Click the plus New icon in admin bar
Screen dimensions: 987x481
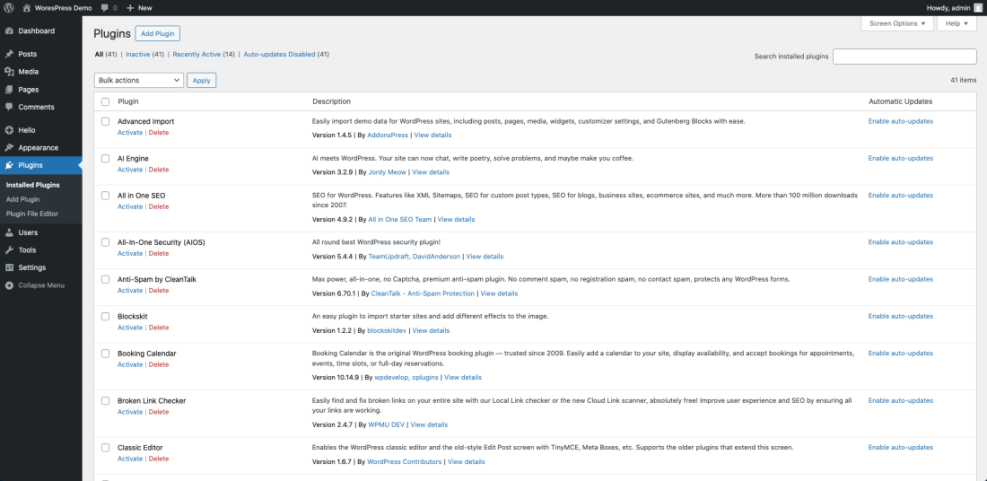130,8
